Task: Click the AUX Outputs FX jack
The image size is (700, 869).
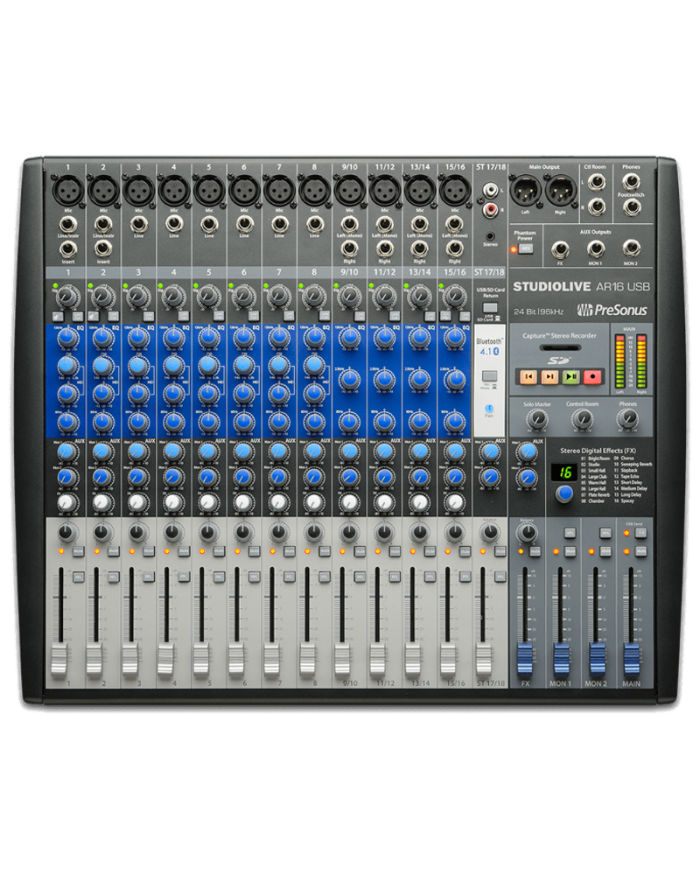Action: click(x=560, y=249)
